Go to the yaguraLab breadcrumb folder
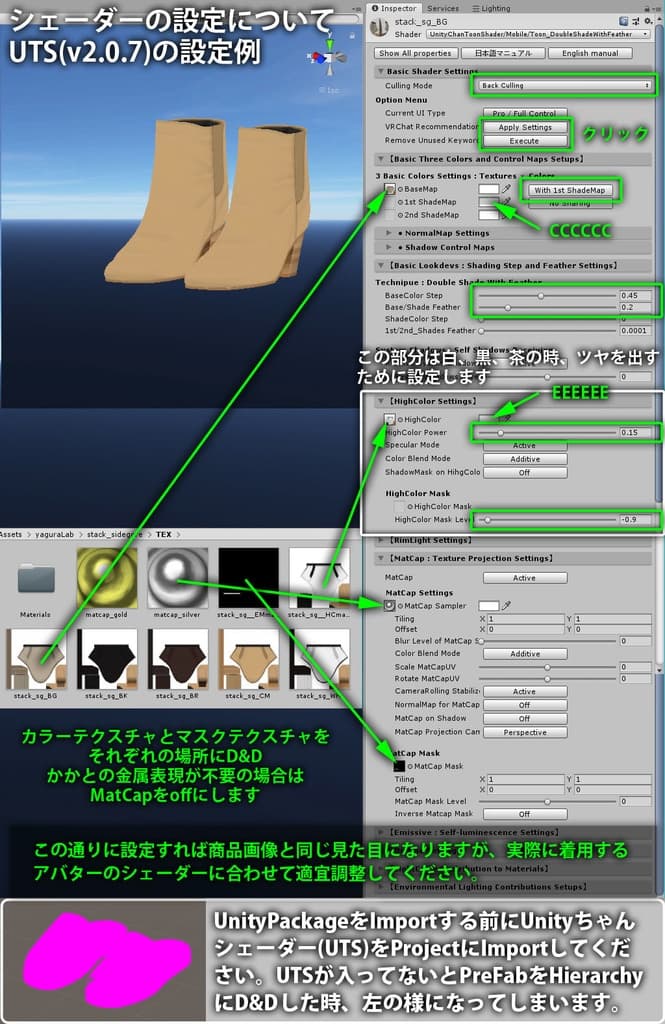 (54, 534)
